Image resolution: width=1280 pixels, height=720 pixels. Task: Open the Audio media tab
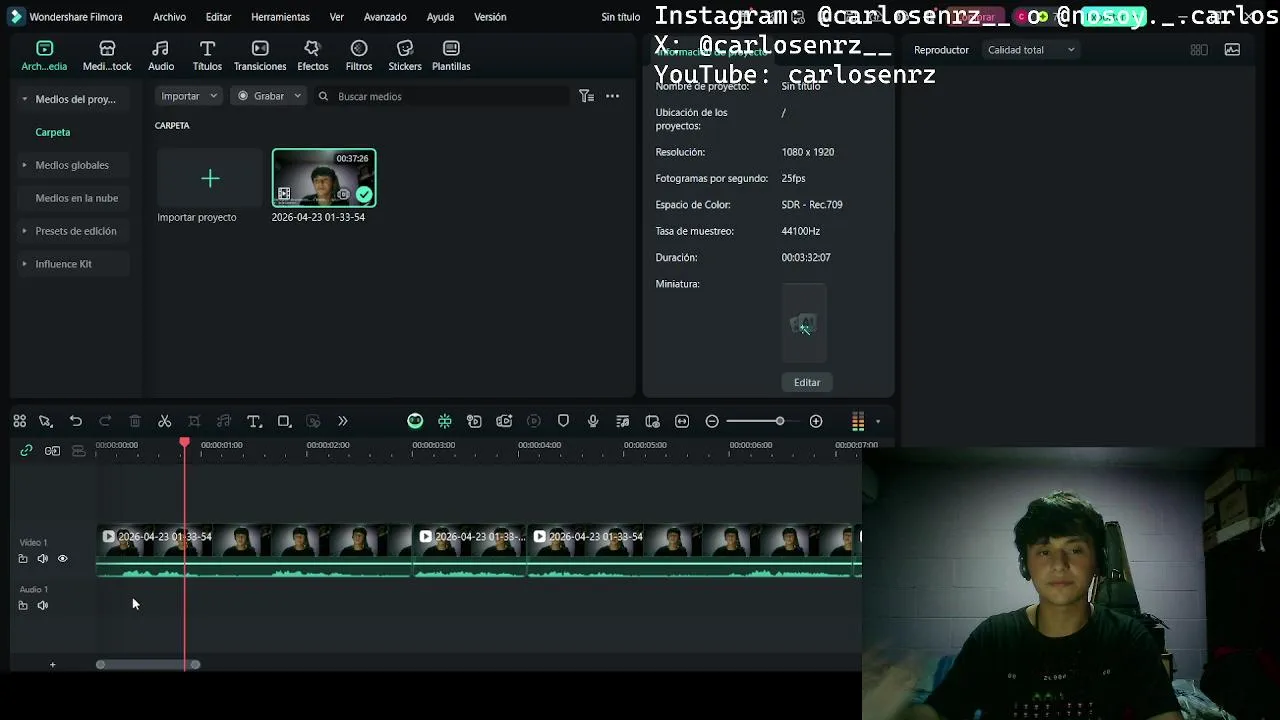[160, 56]
